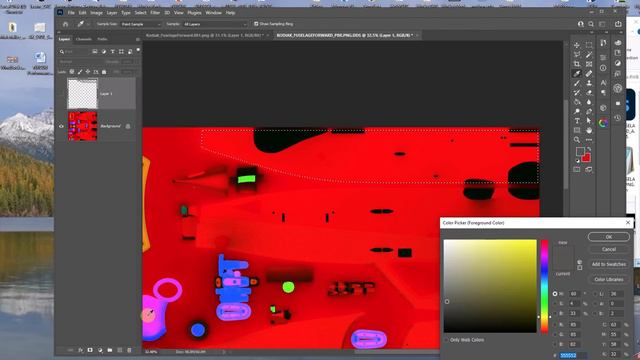This screenshot has height=360, width=640.
Task: Click the delete layer trash icon
Action: 129,350
